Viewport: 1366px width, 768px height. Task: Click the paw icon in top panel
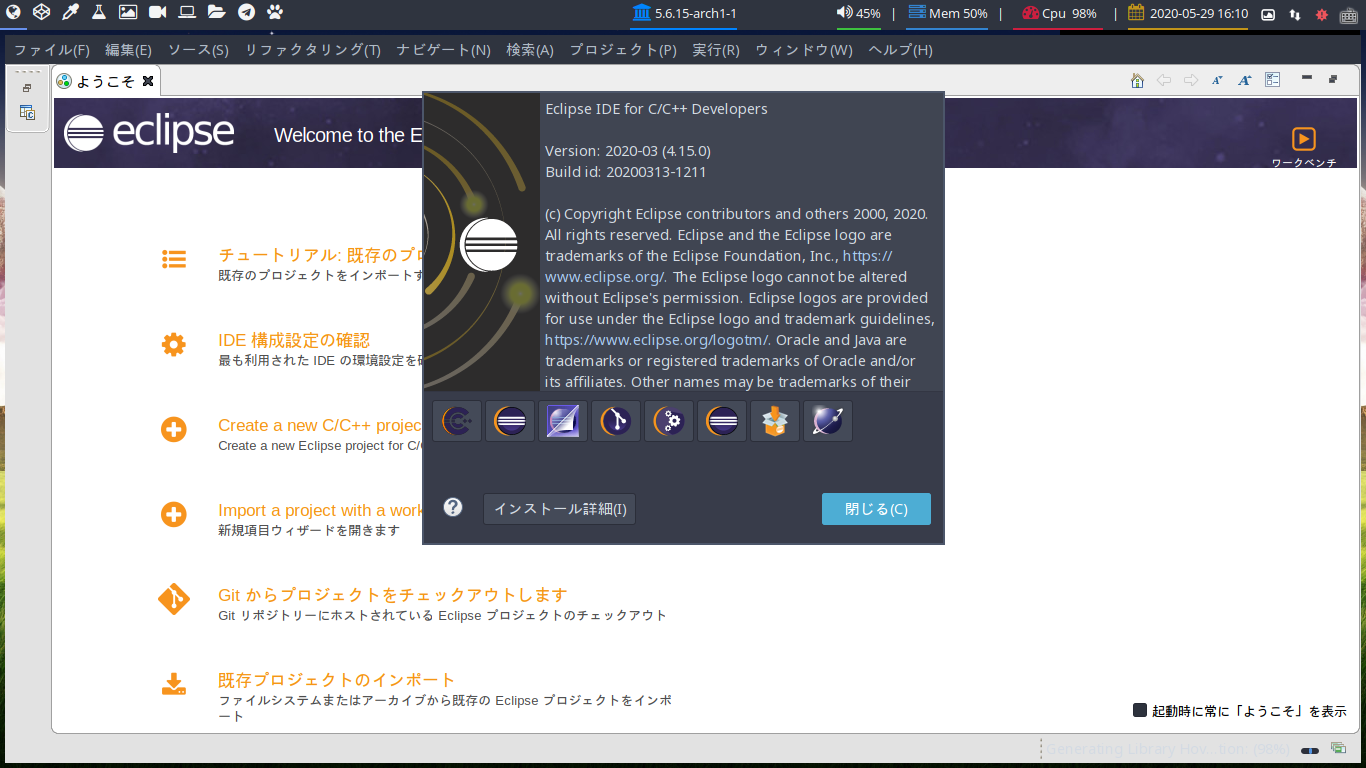[x=275, y=12]
